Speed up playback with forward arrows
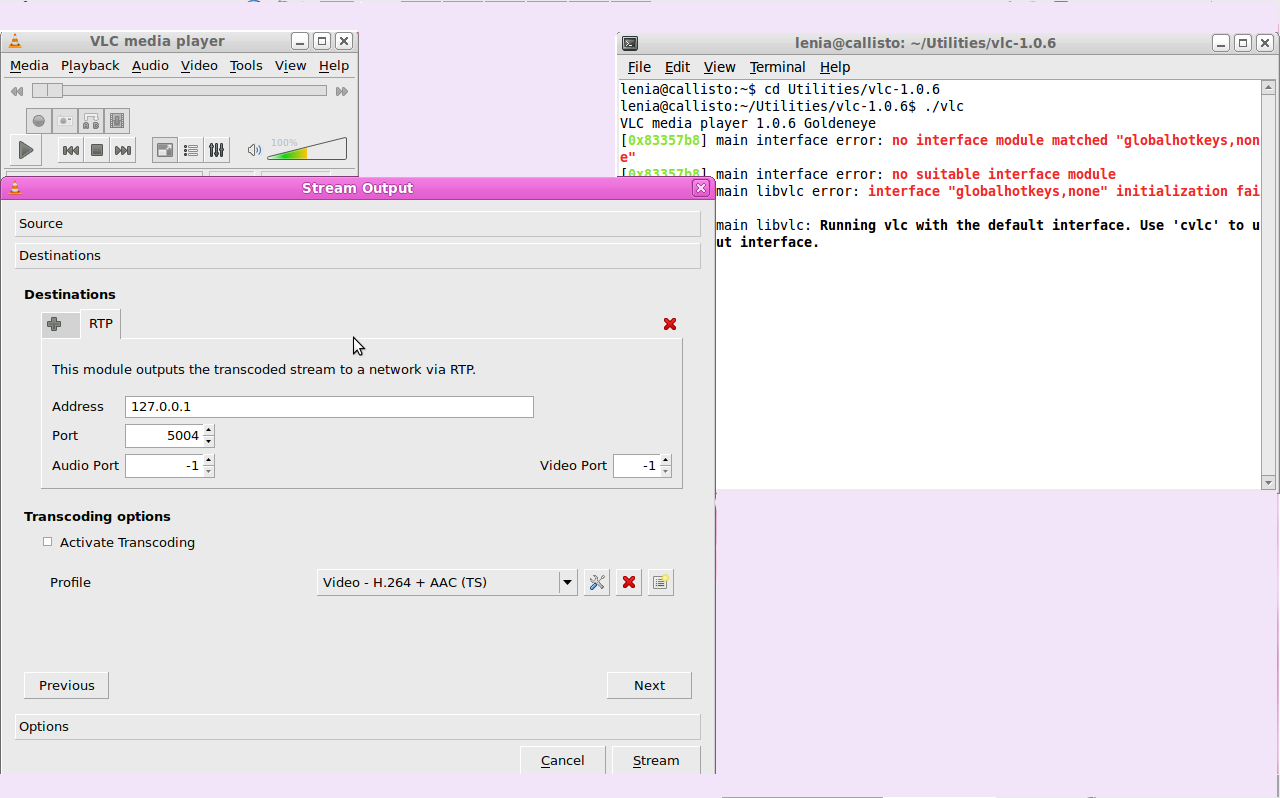Image resolution: width=1280 pixels, height=798 pixels. (342, 91)
